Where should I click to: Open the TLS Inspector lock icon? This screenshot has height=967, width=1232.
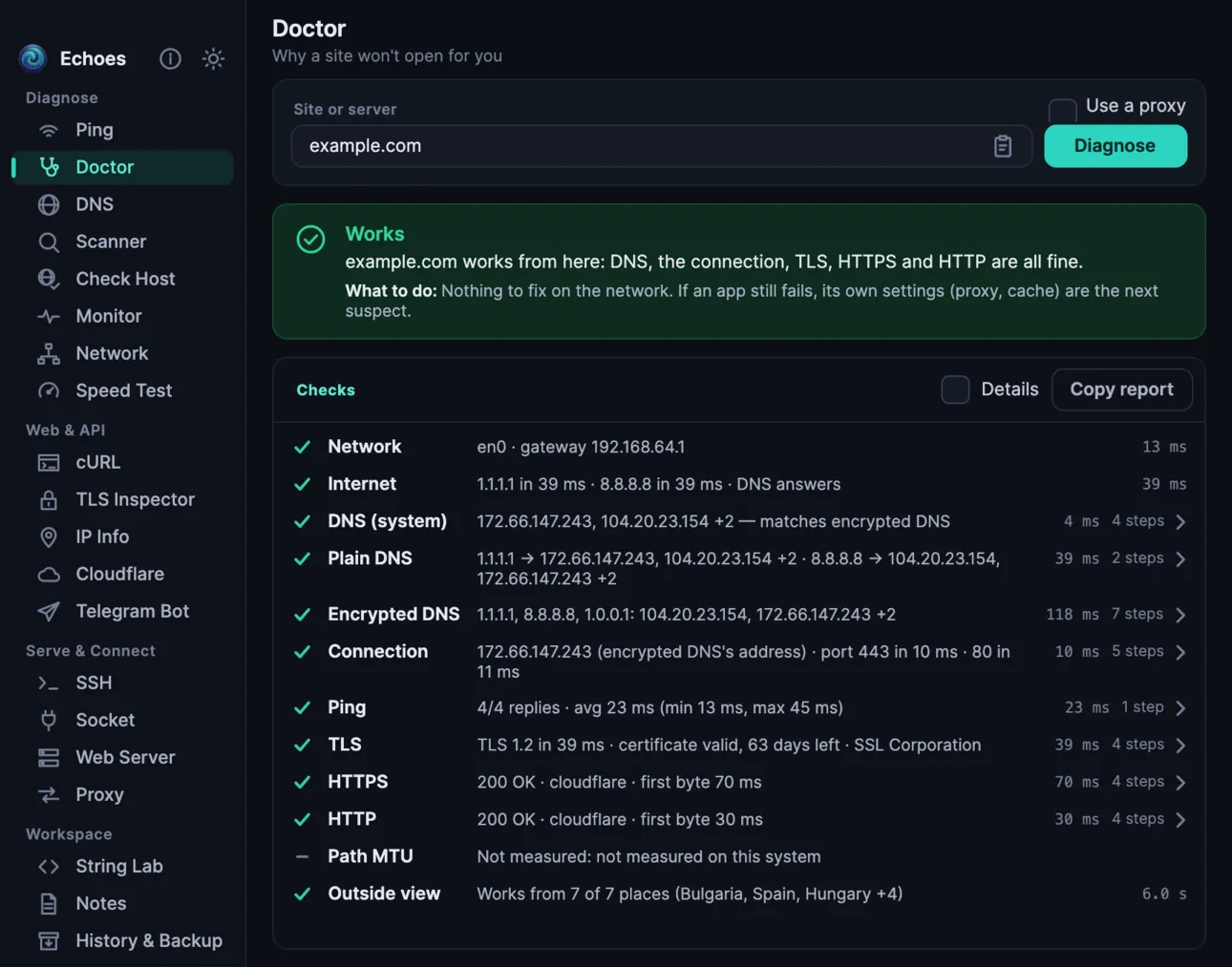49,499
